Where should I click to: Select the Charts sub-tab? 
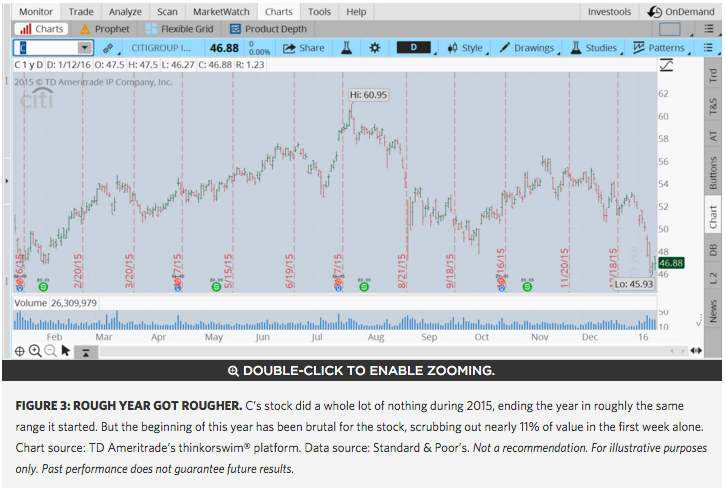[42, 29]
